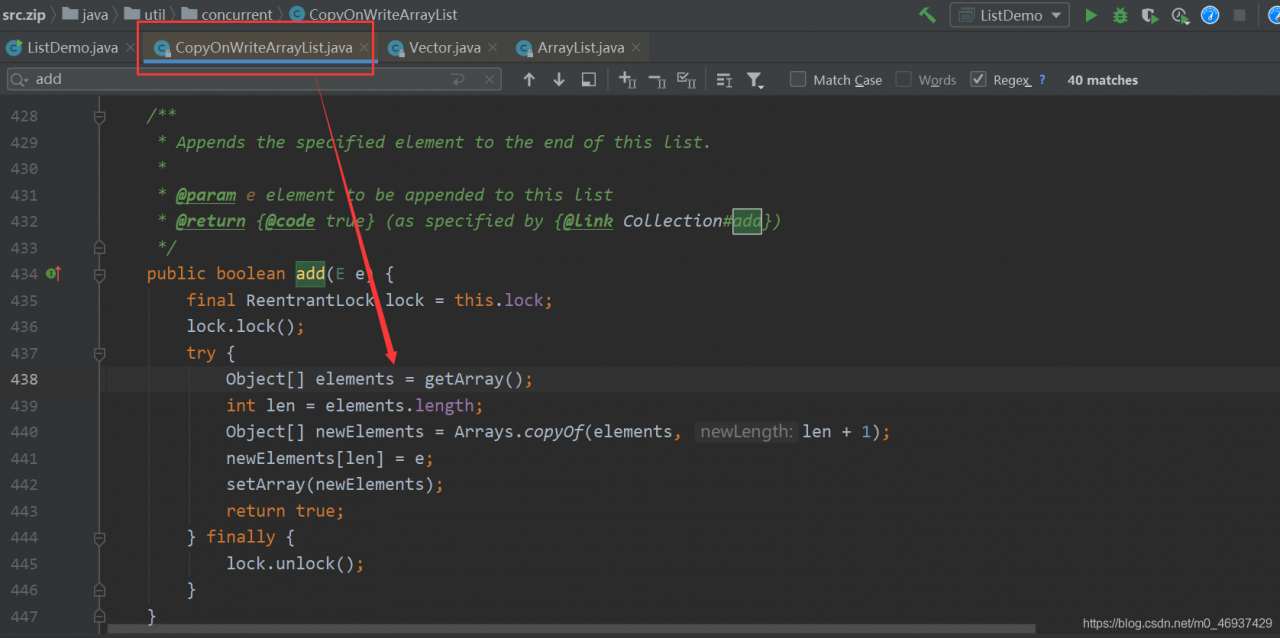Click CopyOnWriteArrayList class breadcrumb

pos(373,15)
